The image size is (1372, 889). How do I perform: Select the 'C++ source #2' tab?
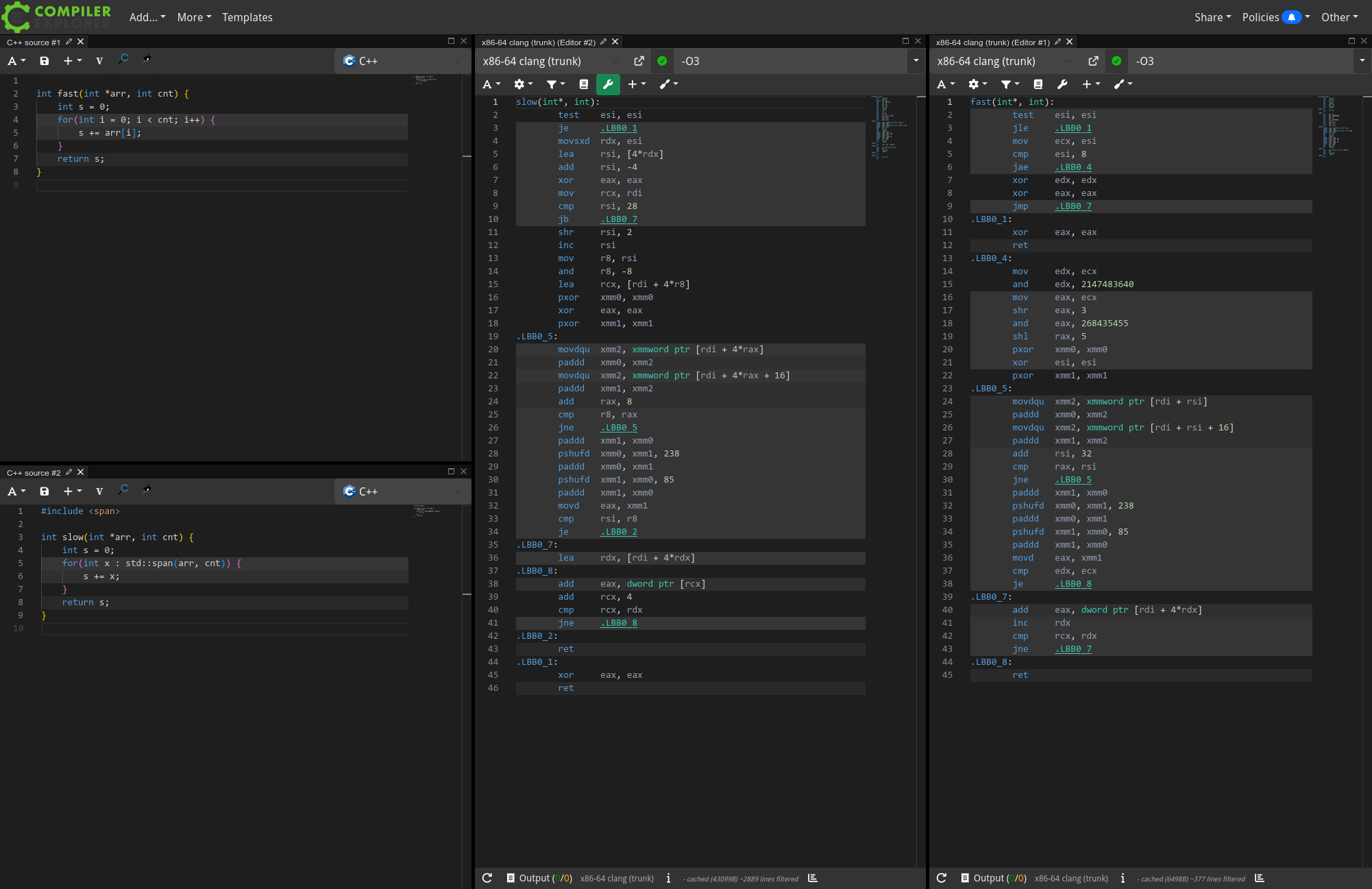coord(34,472)
